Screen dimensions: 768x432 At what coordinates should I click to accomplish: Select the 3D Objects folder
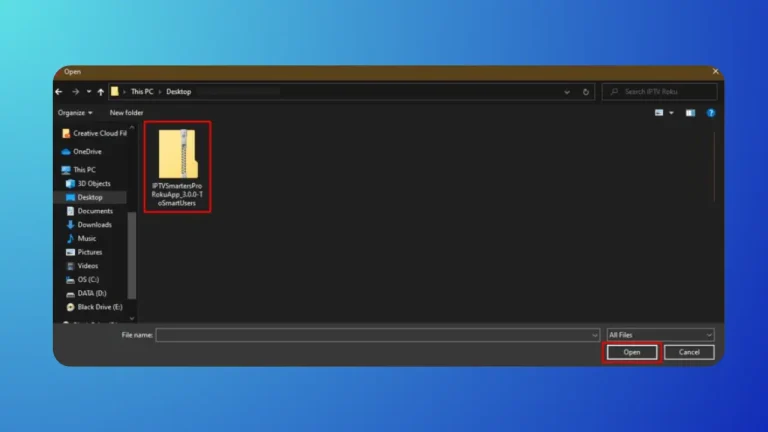pyautogui.click(x=93, y=184)
